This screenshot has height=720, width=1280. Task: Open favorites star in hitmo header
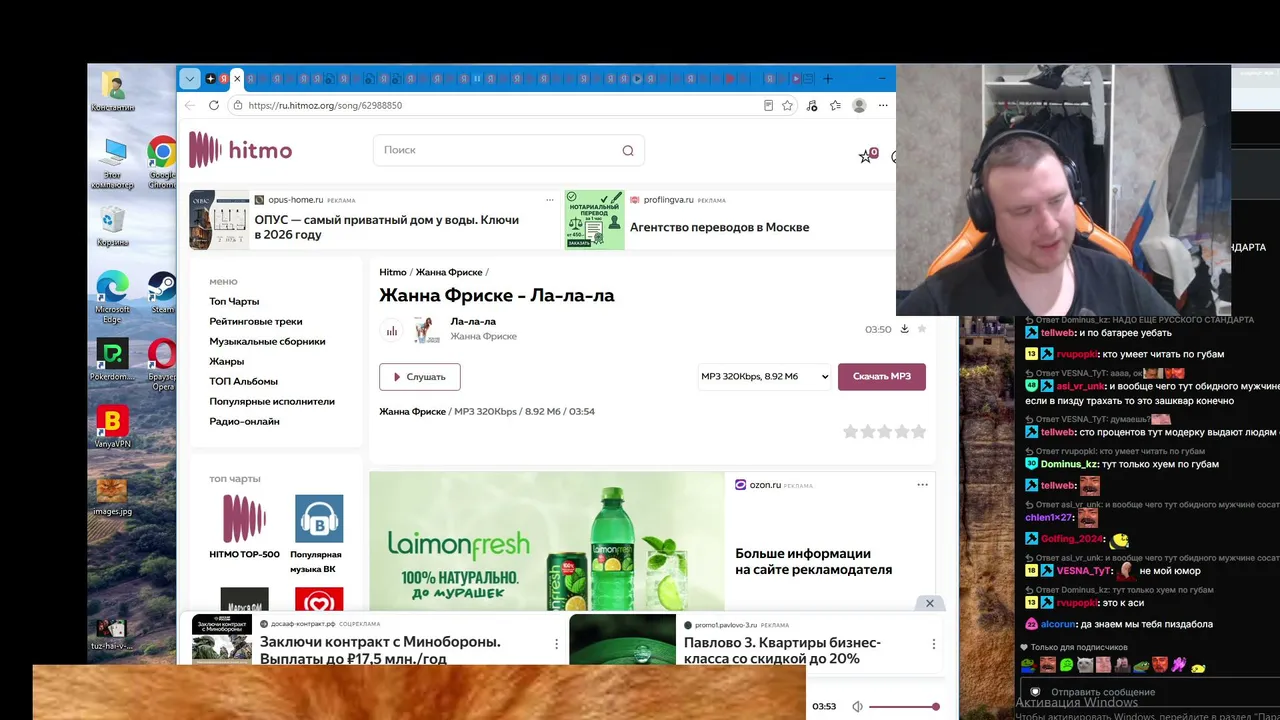click(866, 156)
